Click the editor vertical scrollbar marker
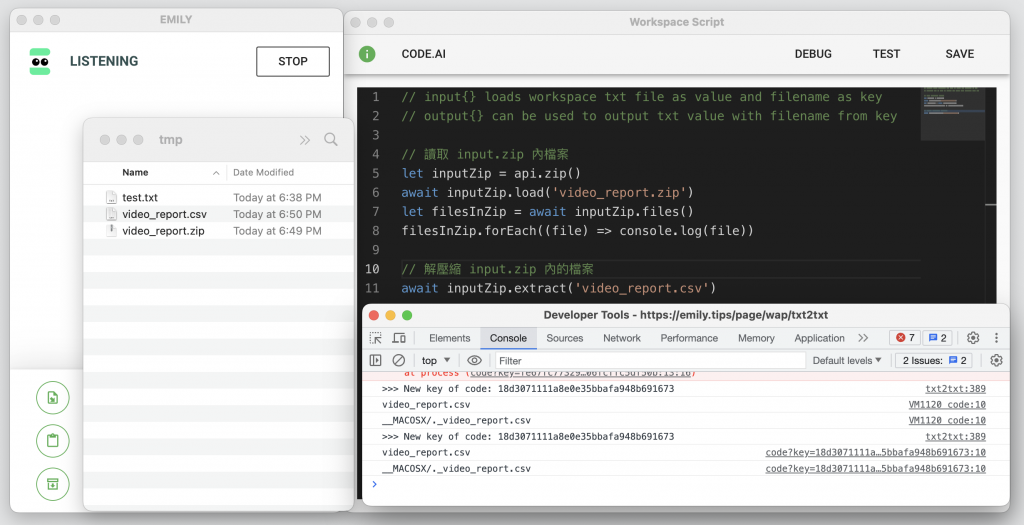Image resolution: width=1024 pixels, height=525 pixels. coord(991,205)
